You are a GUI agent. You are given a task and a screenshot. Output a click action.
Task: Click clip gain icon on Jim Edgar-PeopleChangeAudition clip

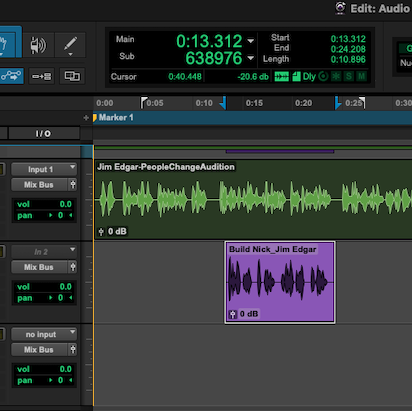click(101, 231)
